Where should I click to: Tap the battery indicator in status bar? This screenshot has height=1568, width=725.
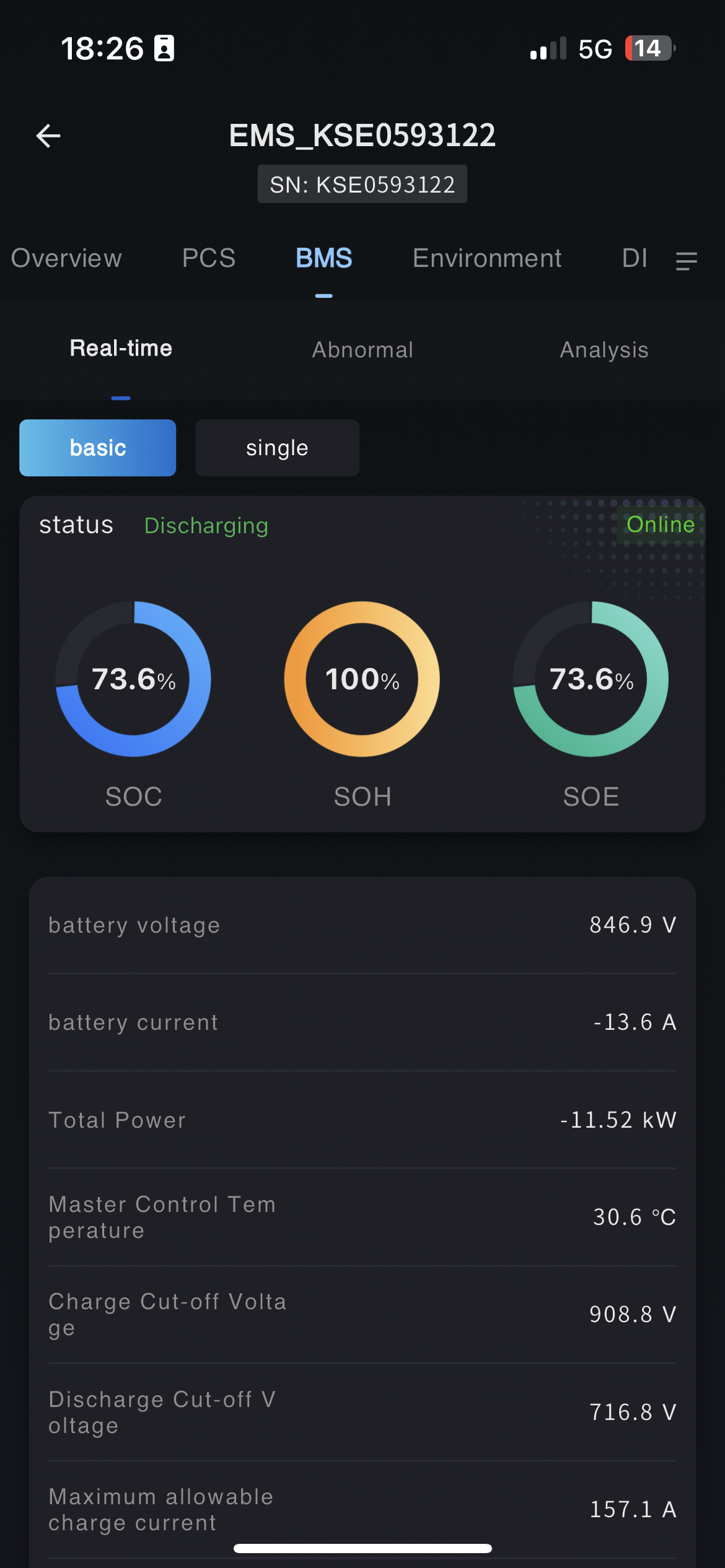tap(649, 48)
